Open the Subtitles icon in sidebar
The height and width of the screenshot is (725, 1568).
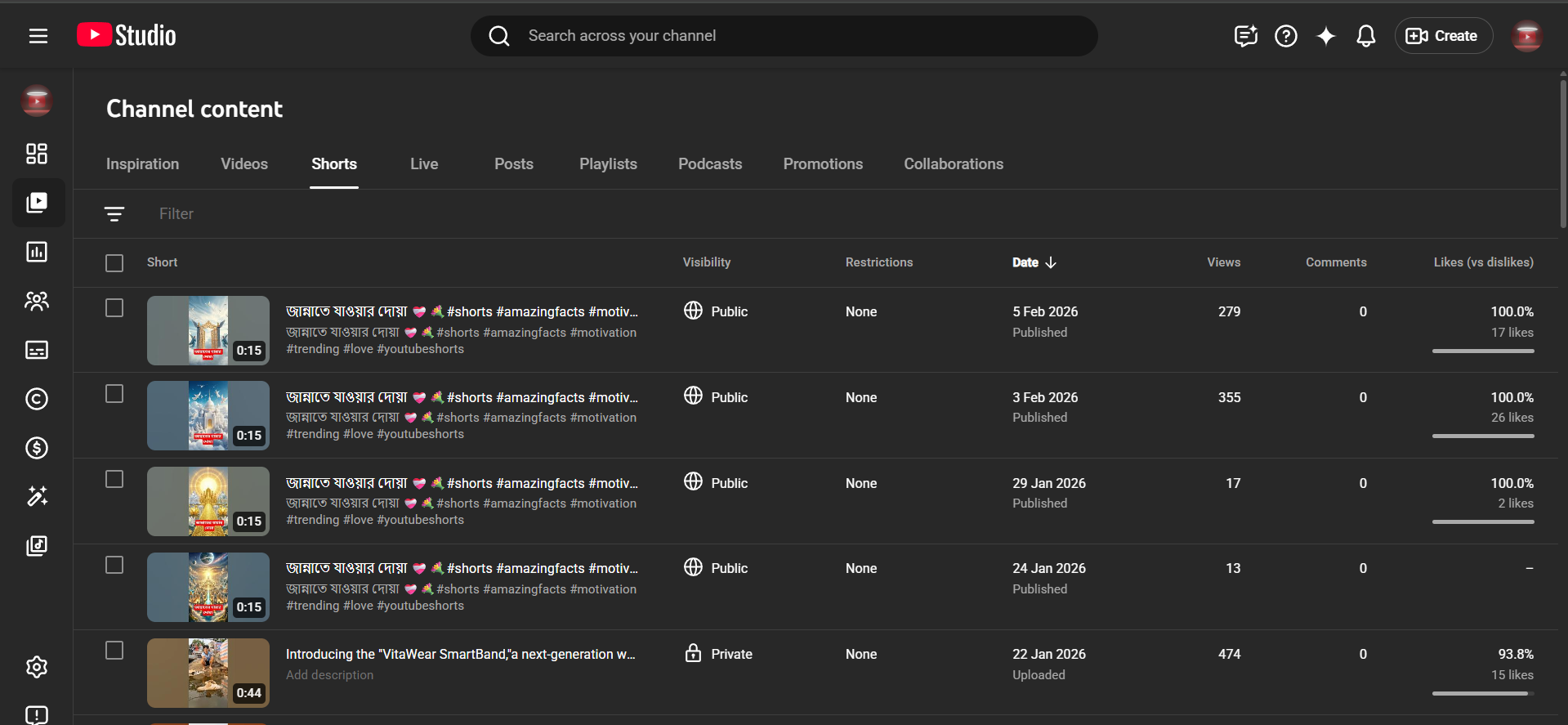coord(37,350)
